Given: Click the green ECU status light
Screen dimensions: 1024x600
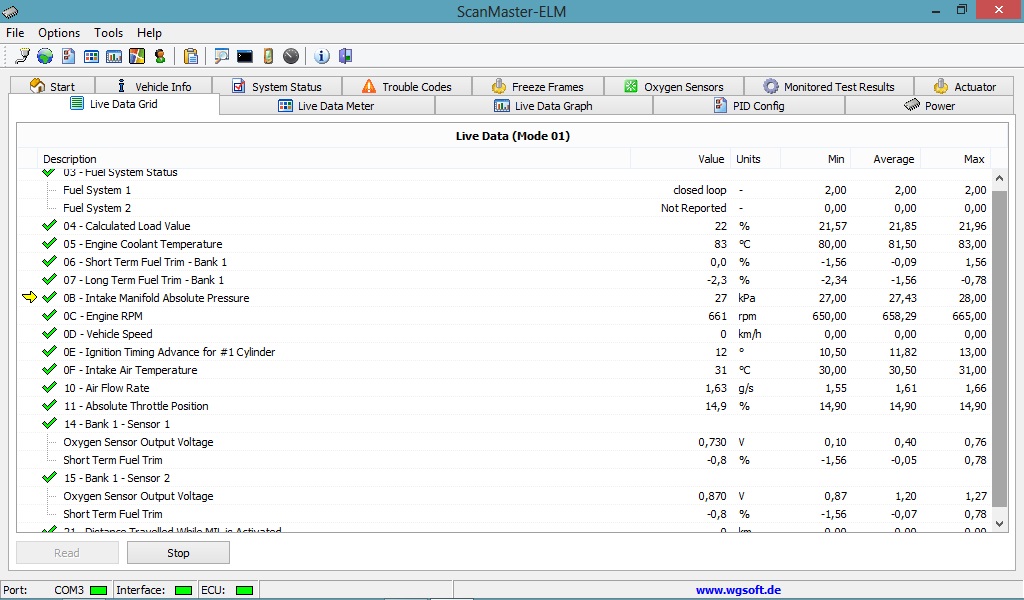Looking at the screenshot, I should [x=244, y=590].
